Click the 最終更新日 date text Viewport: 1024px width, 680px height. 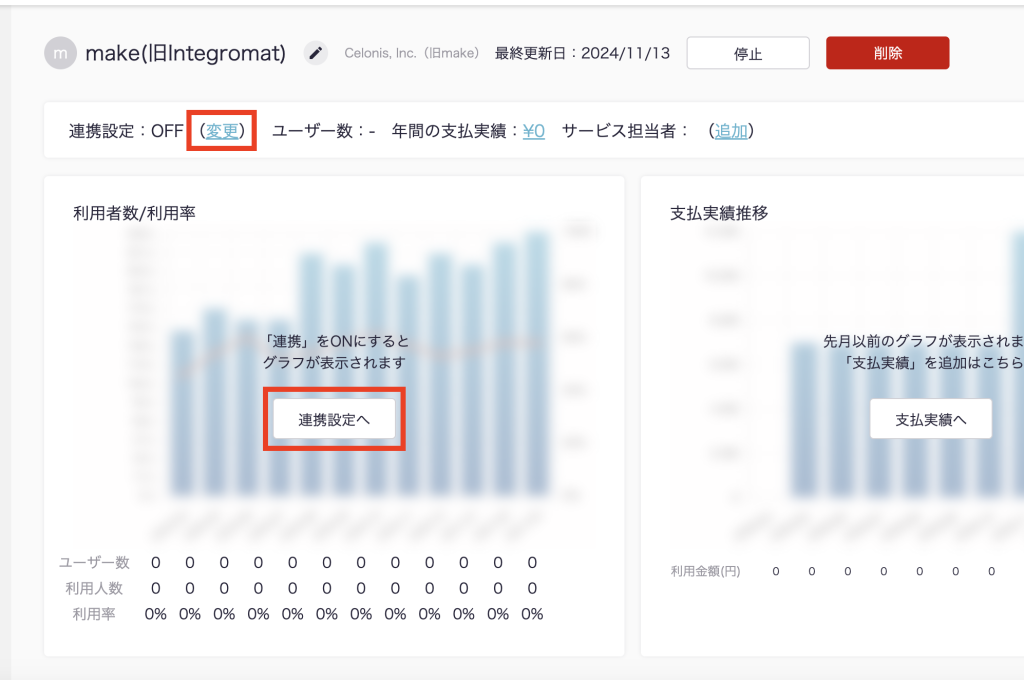click(581, 53)
